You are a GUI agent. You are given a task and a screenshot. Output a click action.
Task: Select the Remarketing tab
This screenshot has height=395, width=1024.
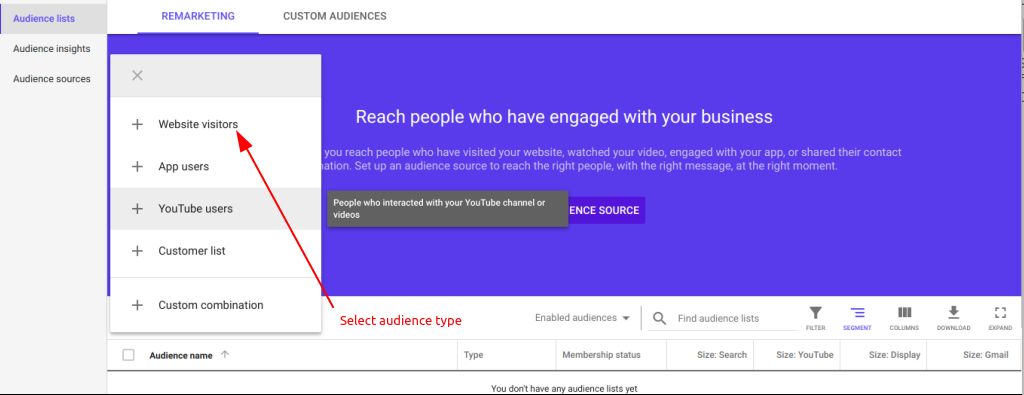click(x=198, y=16)
